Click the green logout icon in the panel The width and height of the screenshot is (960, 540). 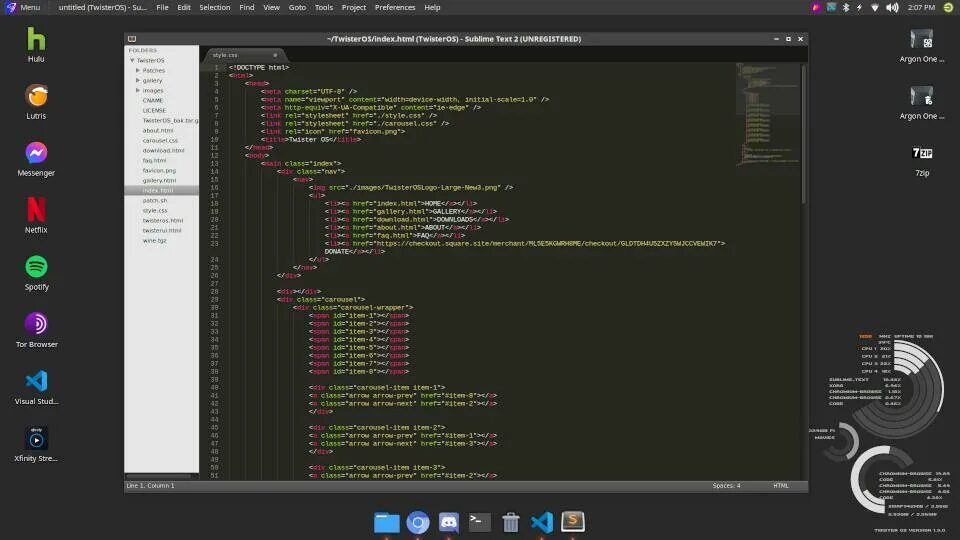pos(948,7)
